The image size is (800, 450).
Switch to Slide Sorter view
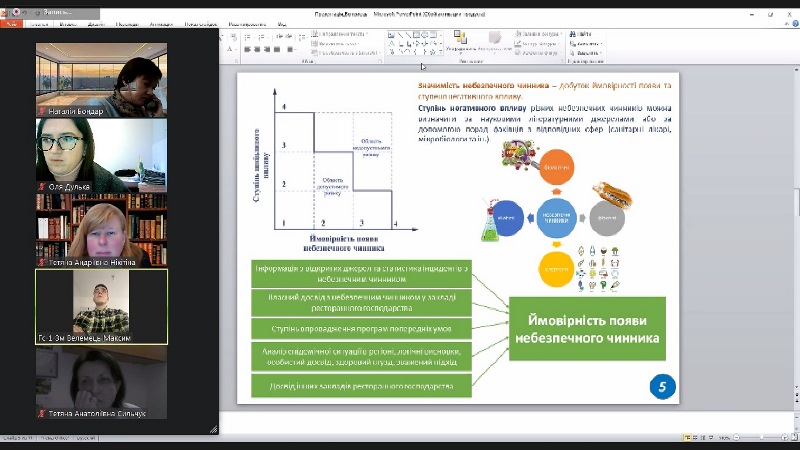695,438
